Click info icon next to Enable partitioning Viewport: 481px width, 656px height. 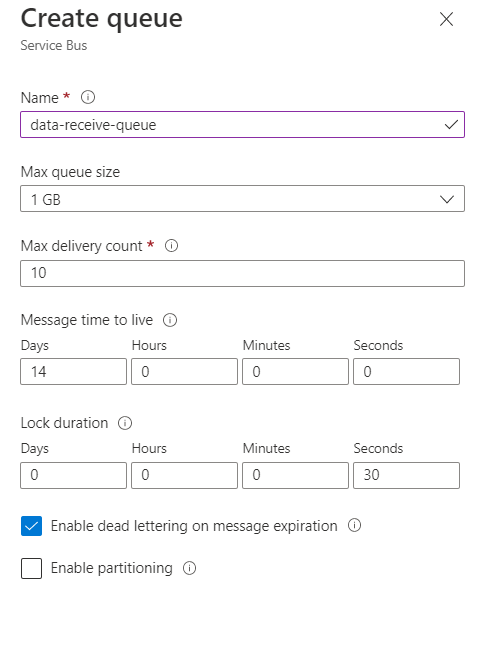coord(189,568)
